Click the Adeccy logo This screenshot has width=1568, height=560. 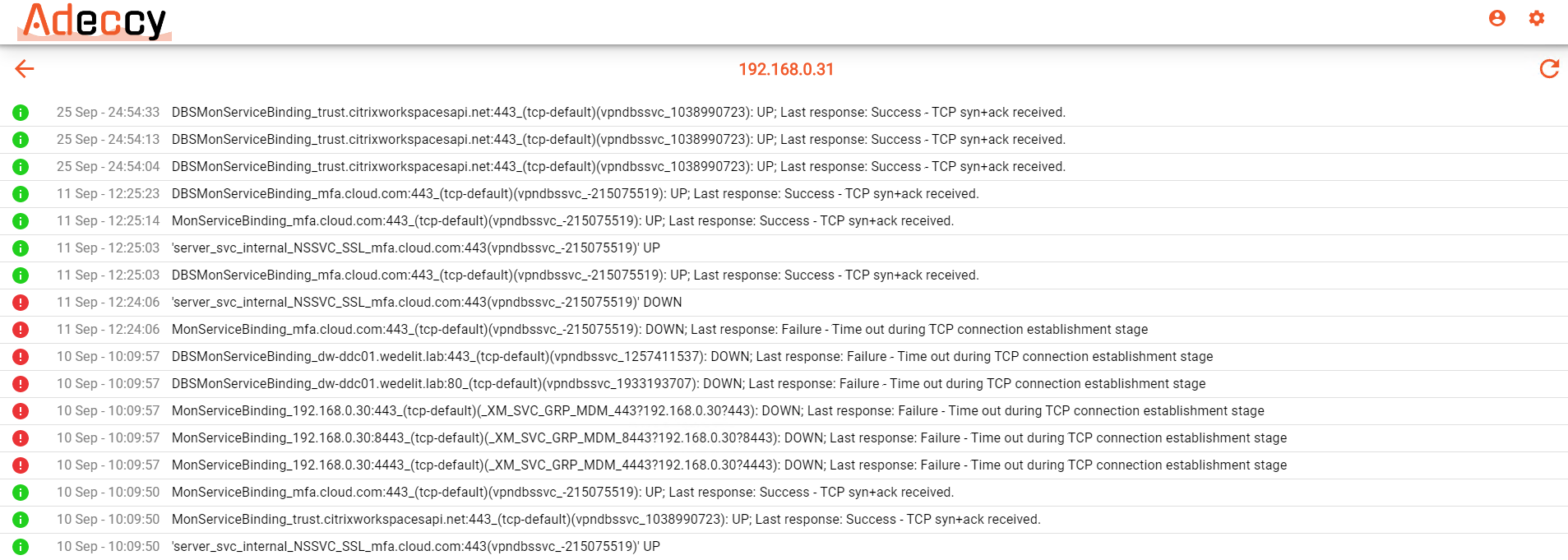pos(95,21)
